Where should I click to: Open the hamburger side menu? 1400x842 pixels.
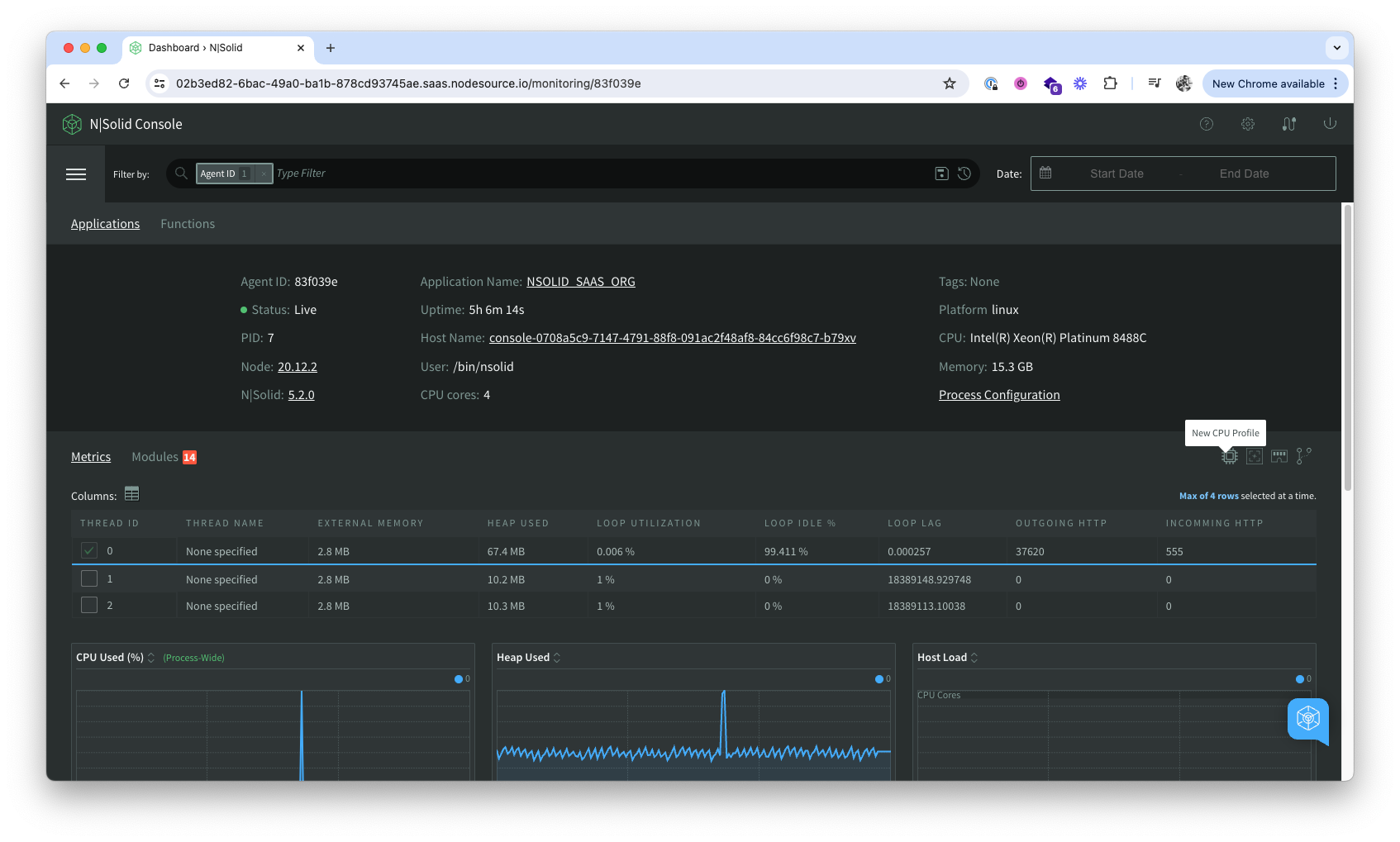[76, 174]
